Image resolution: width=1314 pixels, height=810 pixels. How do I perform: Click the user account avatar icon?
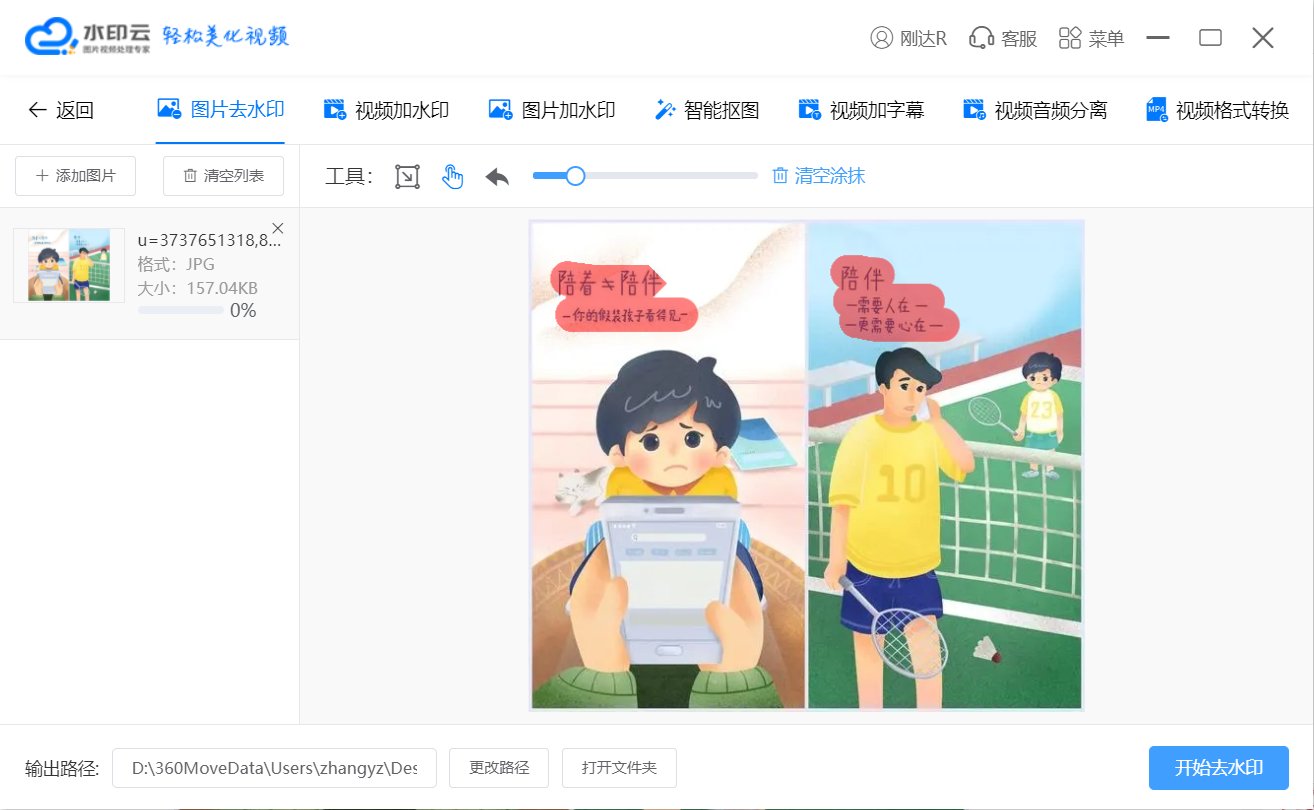pos(881,38)
